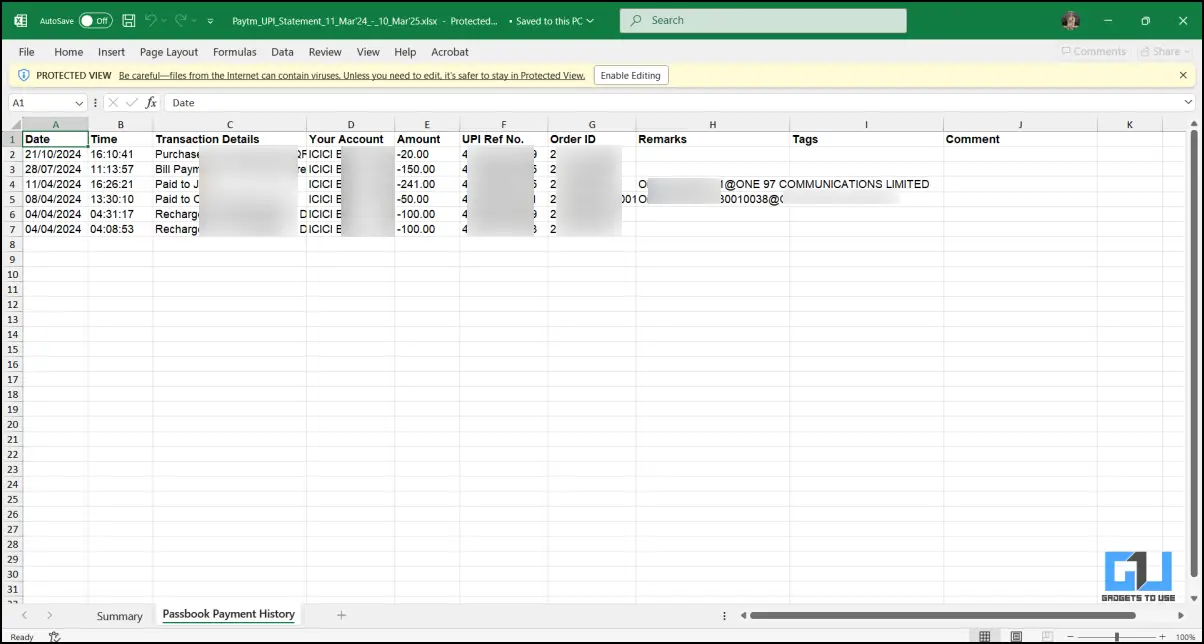This screenshot has width=1204, height=644.
Task: Select the cell with date 21/10/2024
Action: (56, 154)
